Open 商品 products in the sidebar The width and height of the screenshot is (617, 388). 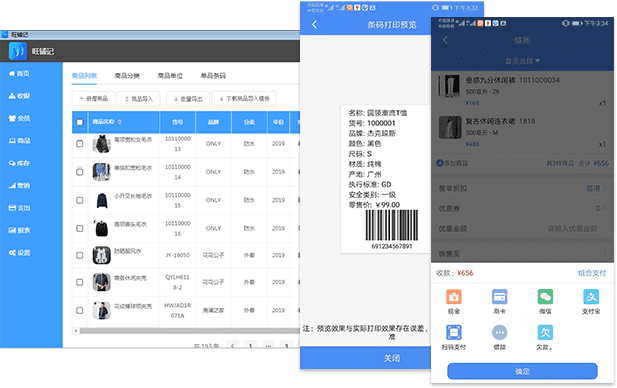(19, 141)
